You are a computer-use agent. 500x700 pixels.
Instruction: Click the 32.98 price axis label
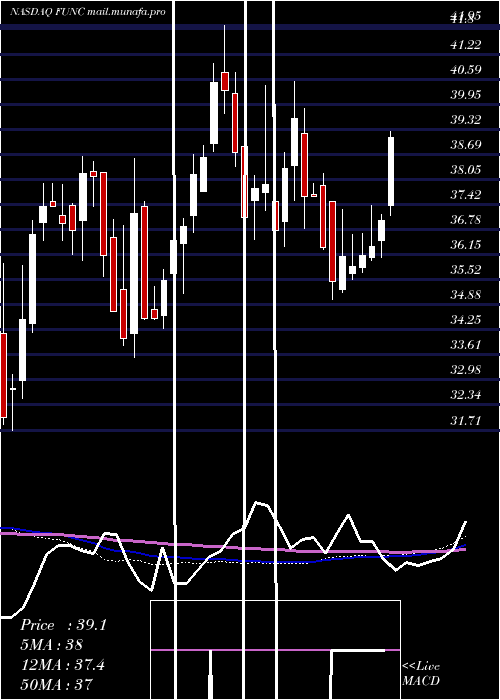point(466,370)
